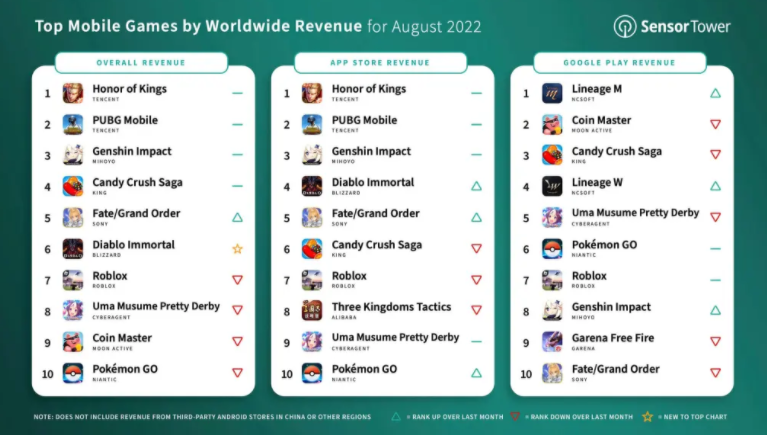Click 'Honor of Kings' text in Overall Revenue
The height and width of the screenshot is (435, 767).
tap(130, 89)
